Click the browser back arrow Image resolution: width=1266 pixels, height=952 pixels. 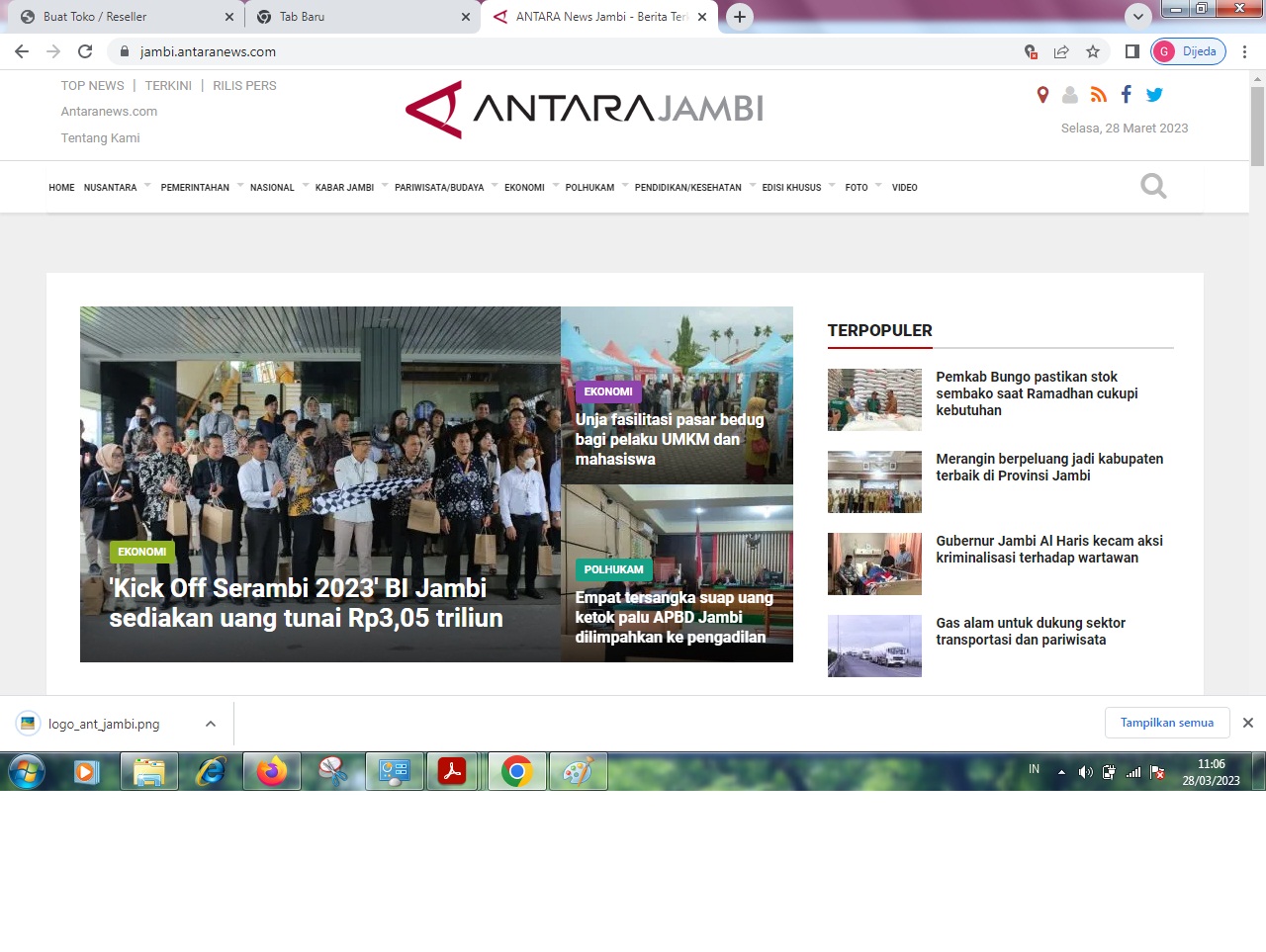(22, 51)
